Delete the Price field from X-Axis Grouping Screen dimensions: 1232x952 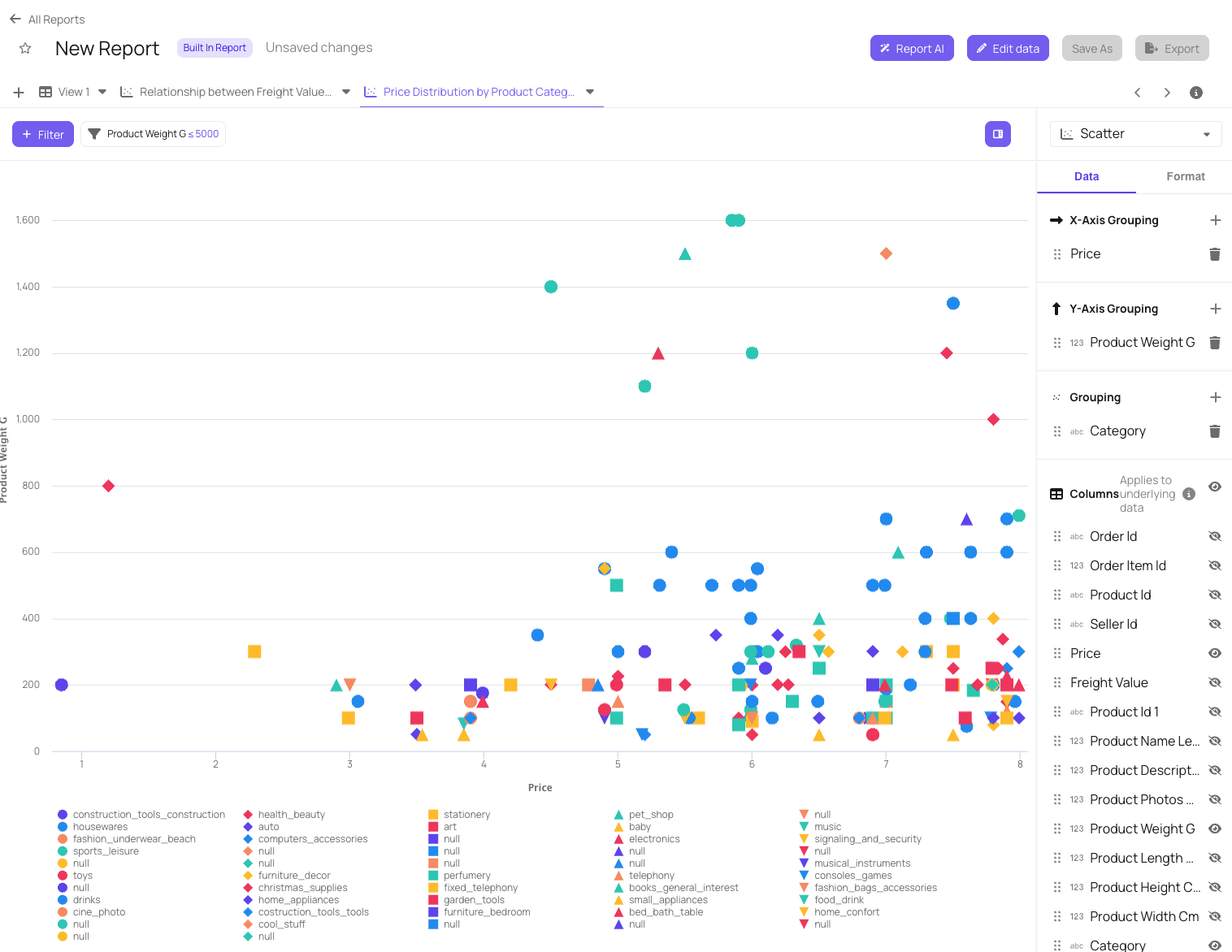pos(1214,253)
